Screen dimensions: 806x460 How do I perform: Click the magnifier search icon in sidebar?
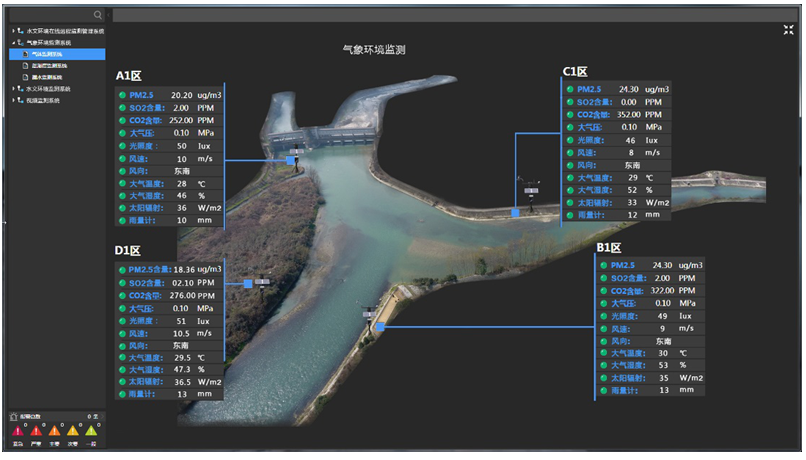97,15
